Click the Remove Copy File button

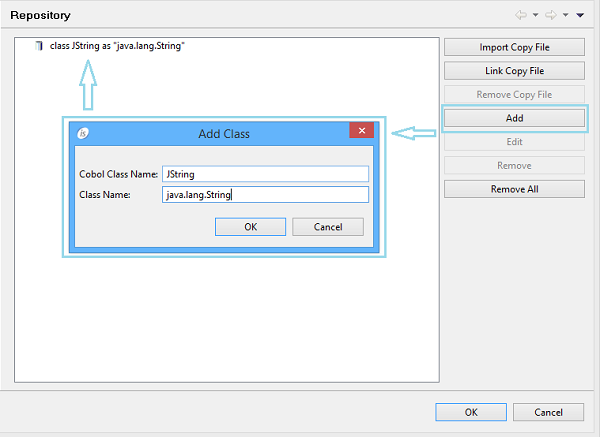coord(514,94)
